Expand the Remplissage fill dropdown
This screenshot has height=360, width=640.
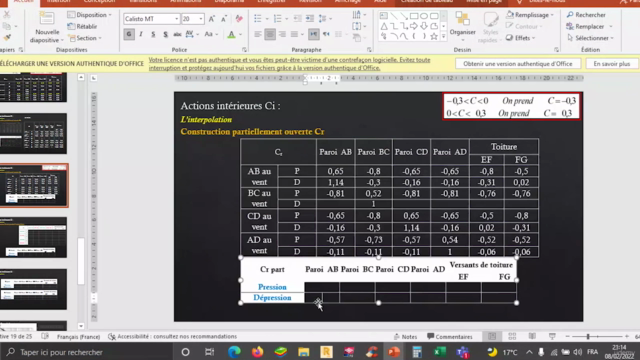(x=530, y=15)
